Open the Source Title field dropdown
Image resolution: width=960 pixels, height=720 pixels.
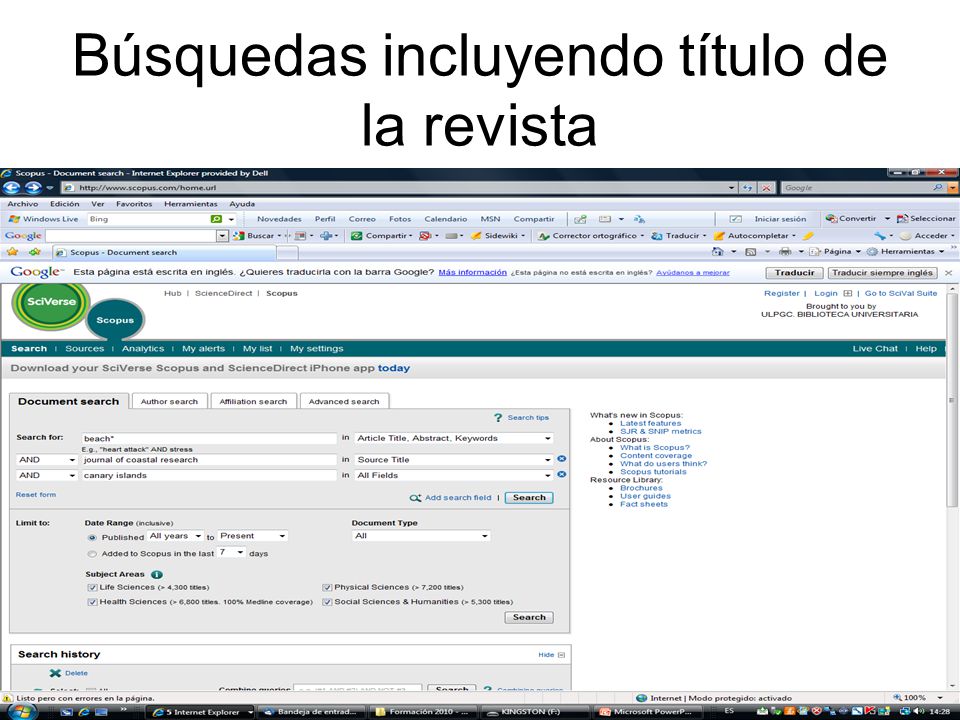pos(454,459)
